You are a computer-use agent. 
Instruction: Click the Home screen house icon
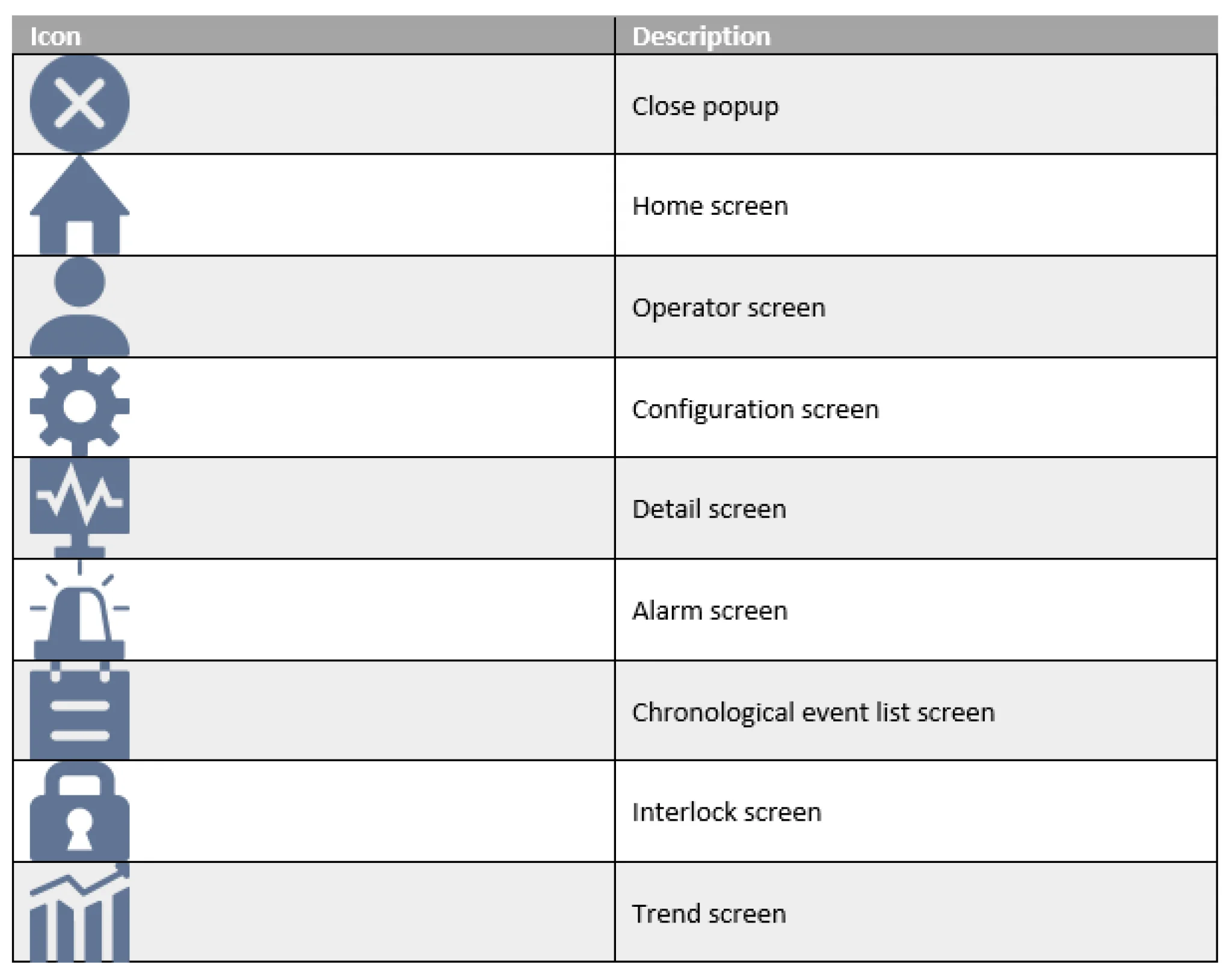pos(79,205)
